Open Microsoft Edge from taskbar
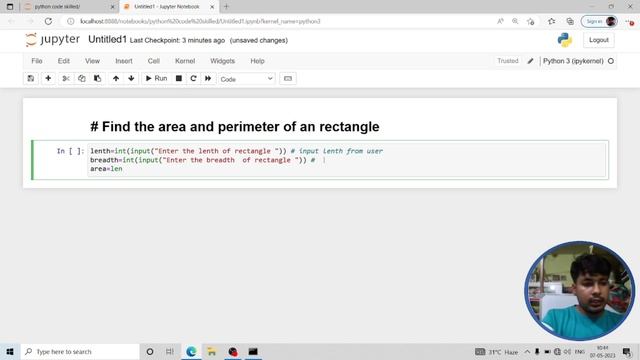This screenshot has width=640, height=360. click(x=191, y=351)
